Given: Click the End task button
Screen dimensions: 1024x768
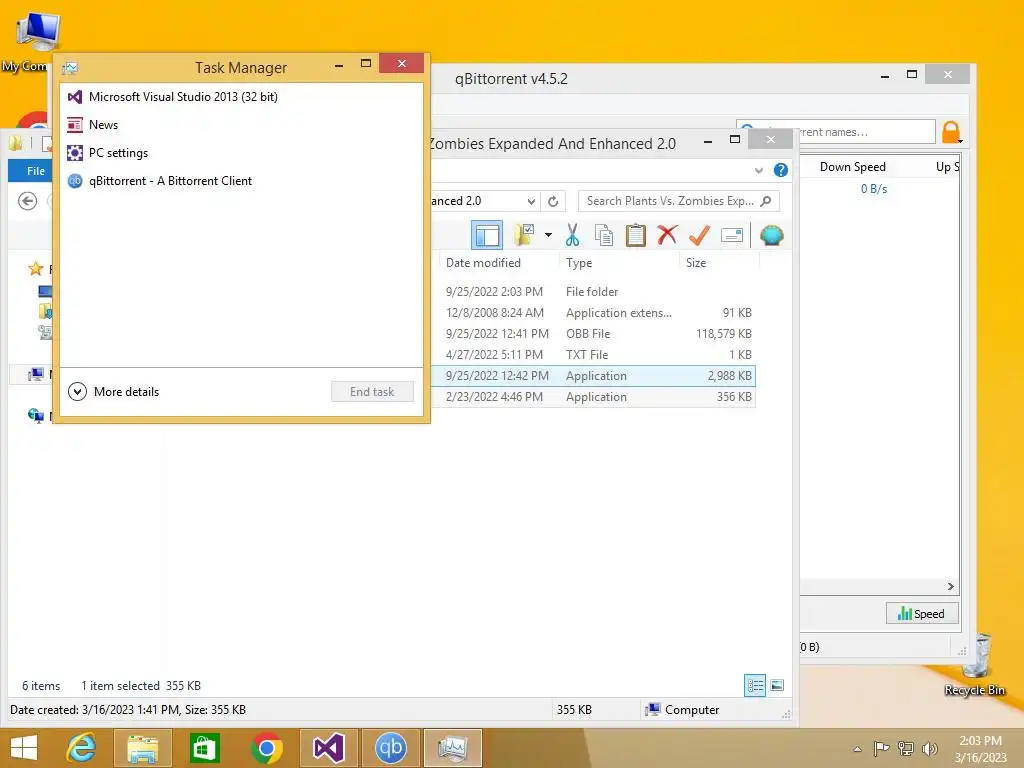Looking at the screenshot, I should click(372, 392).
